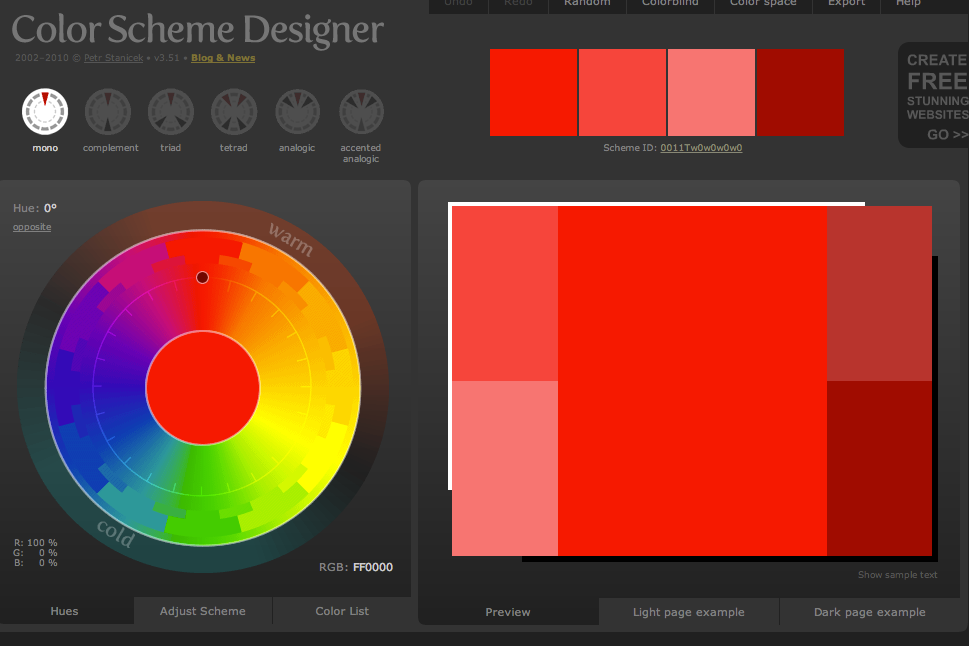
Task: Open Petr Stanicek author link
Action: [114, 57]
